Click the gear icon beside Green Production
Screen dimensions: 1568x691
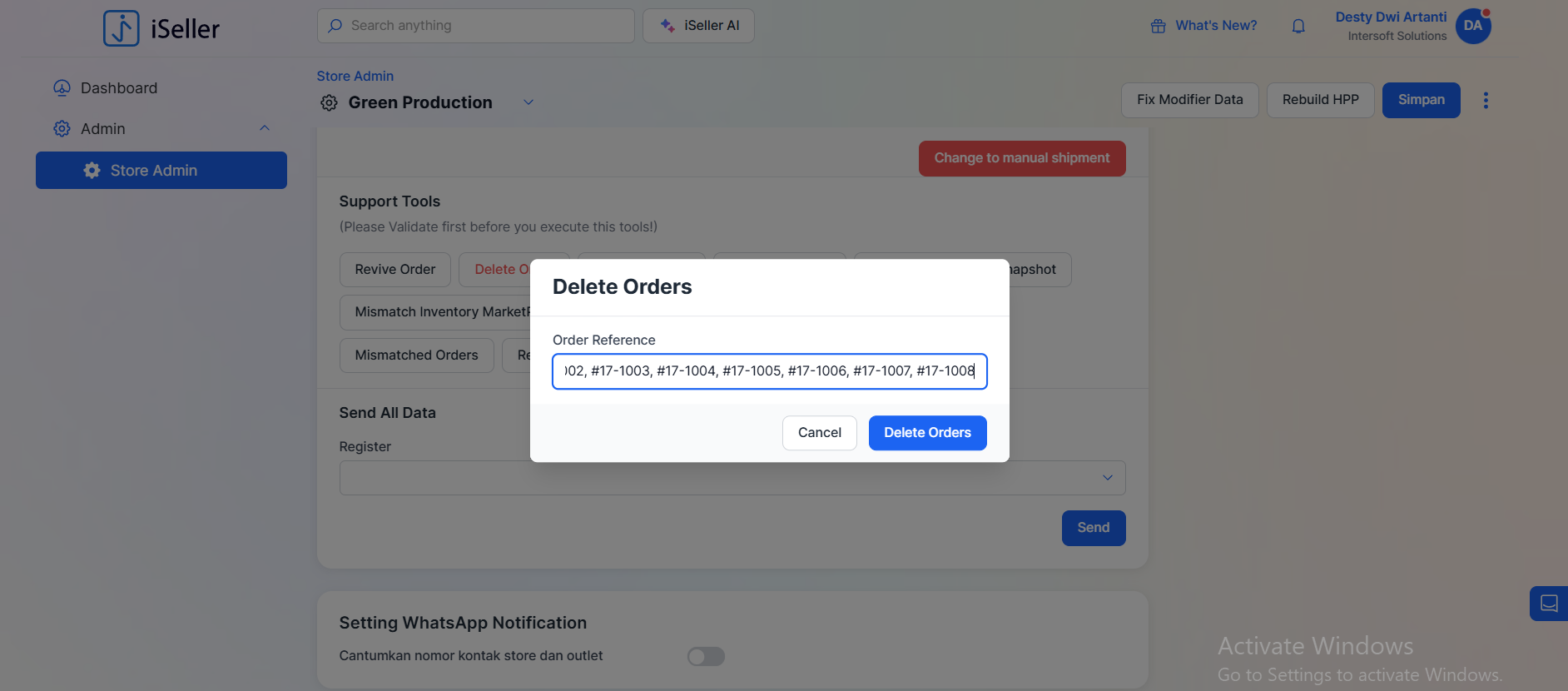pos(330,102)
